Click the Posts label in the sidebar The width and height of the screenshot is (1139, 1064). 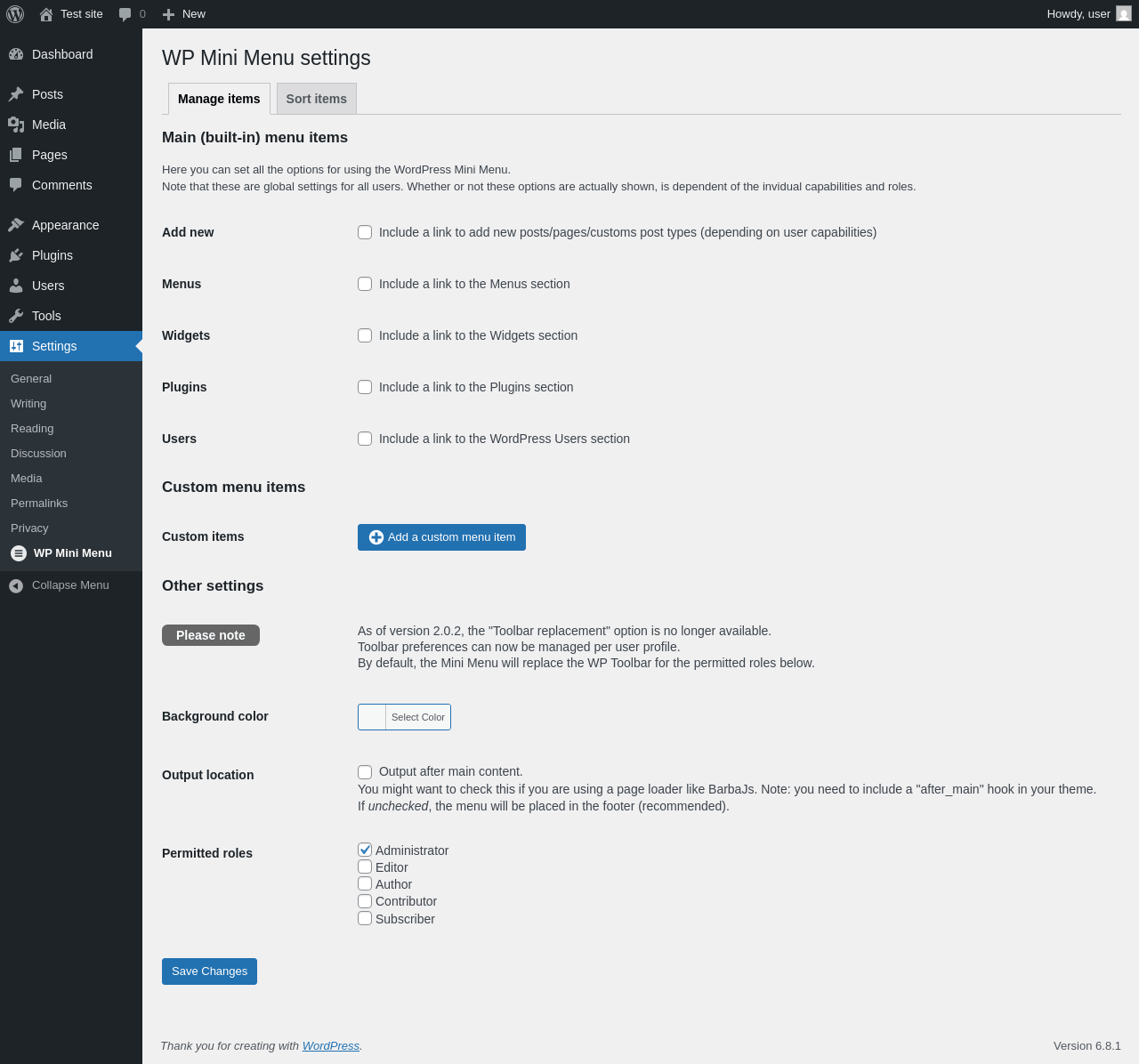pyautogui.click(x=47, y=94)
